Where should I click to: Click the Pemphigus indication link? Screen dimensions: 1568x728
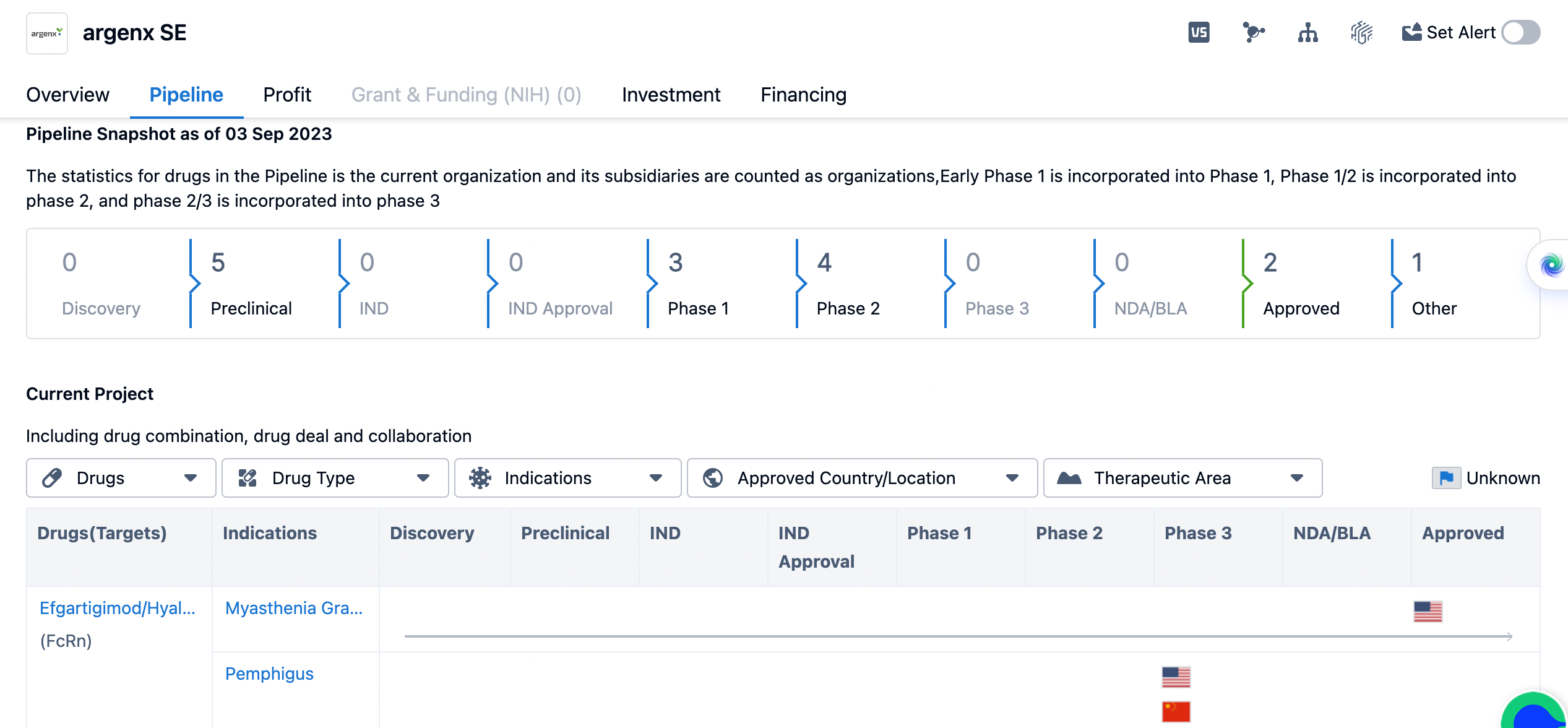[x=269, y=674]
